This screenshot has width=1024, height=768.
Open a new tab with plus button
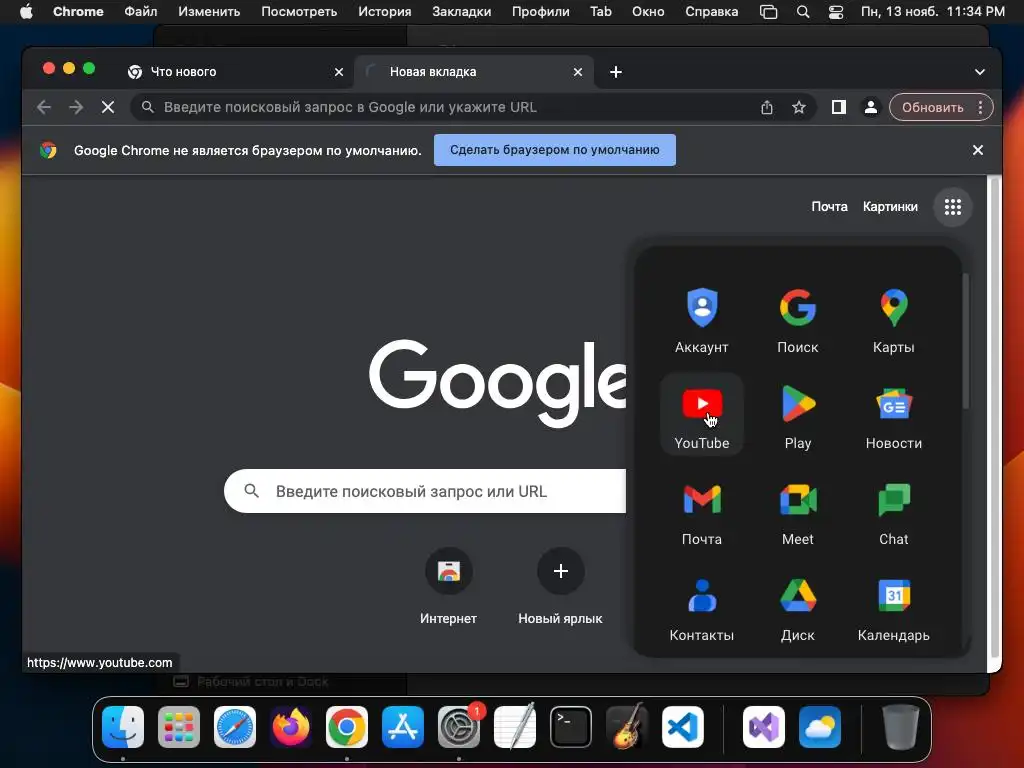616,72
